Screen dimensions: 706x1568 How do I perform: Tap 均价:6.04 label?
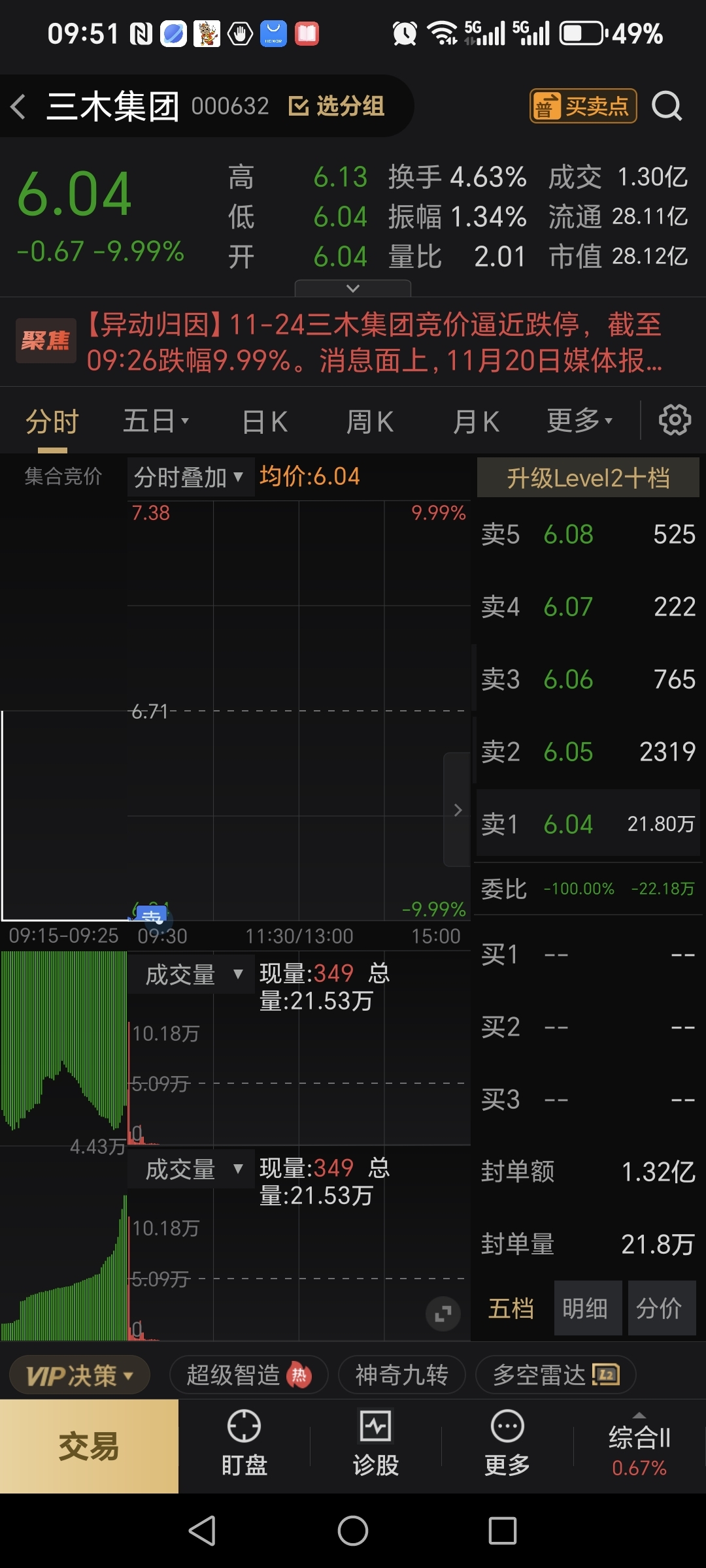[x=309, y=476]
